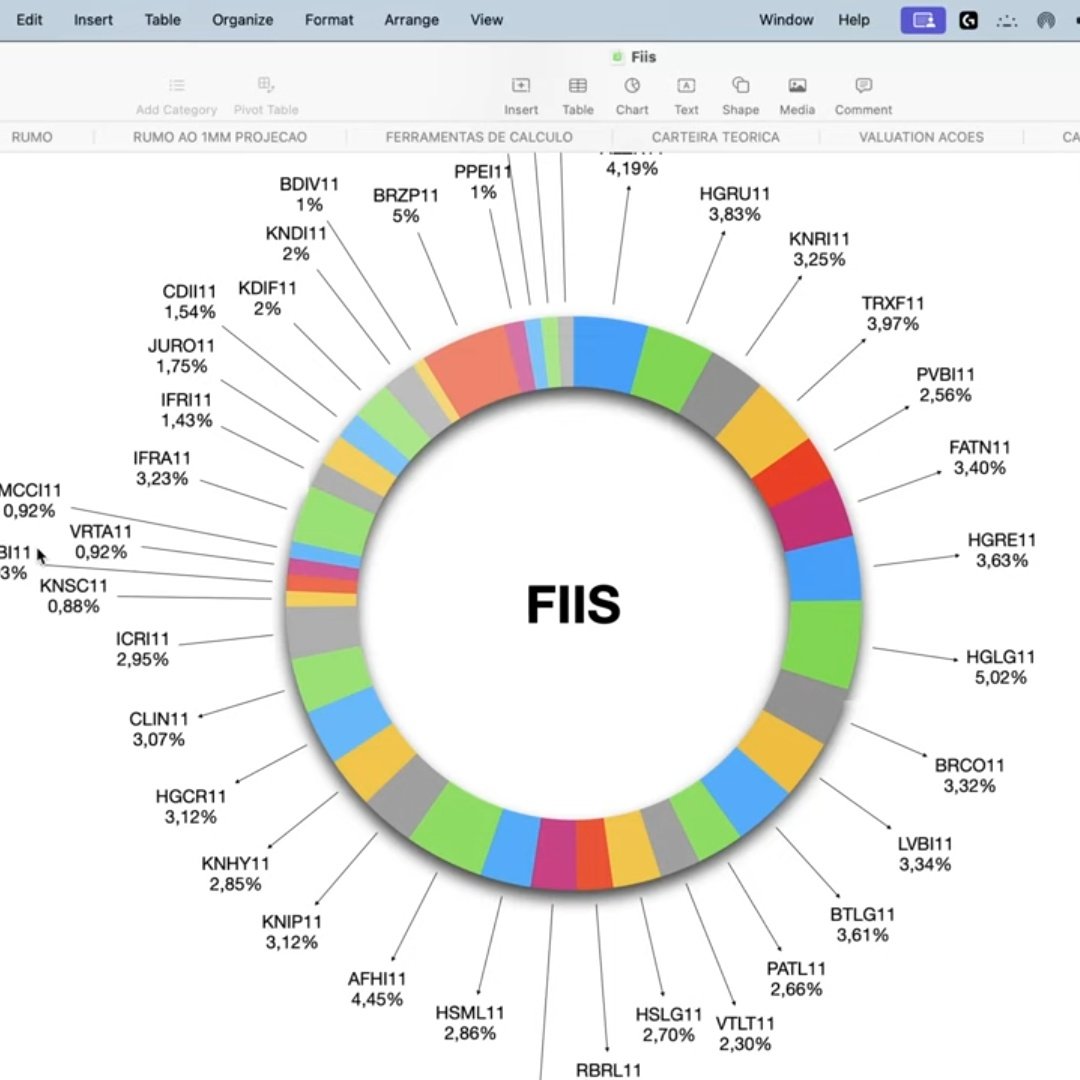1080x1080 pixels.
Task: Select the KNIP11 3,12% label
Action: coord(291,932)
